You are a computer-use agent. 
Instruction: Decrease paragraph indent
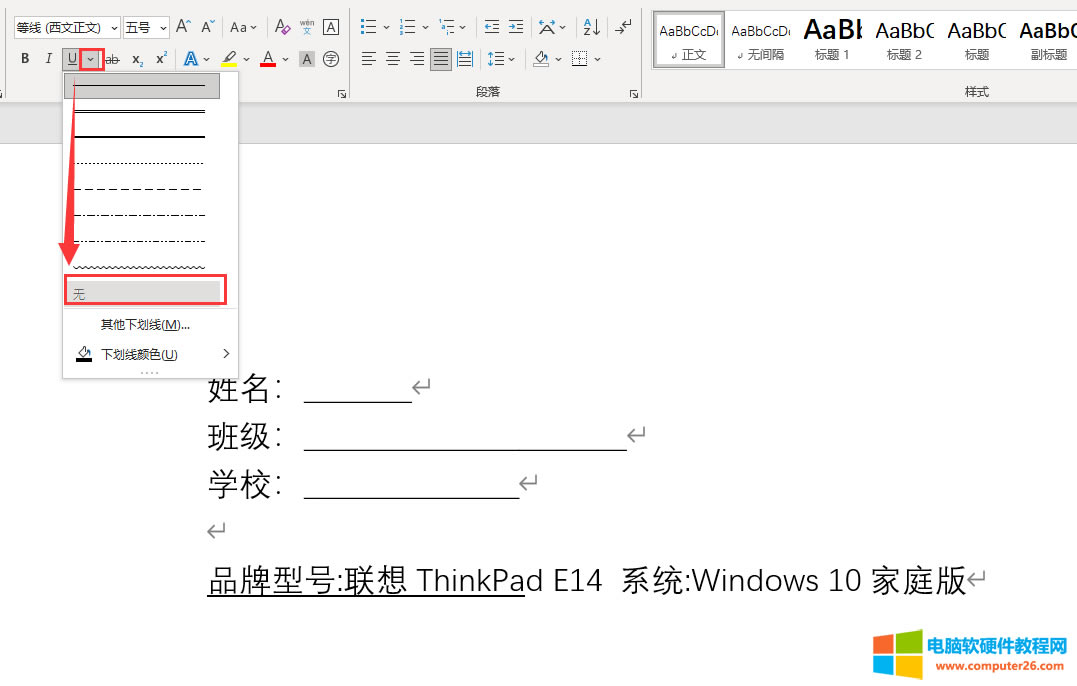(492, 27)
